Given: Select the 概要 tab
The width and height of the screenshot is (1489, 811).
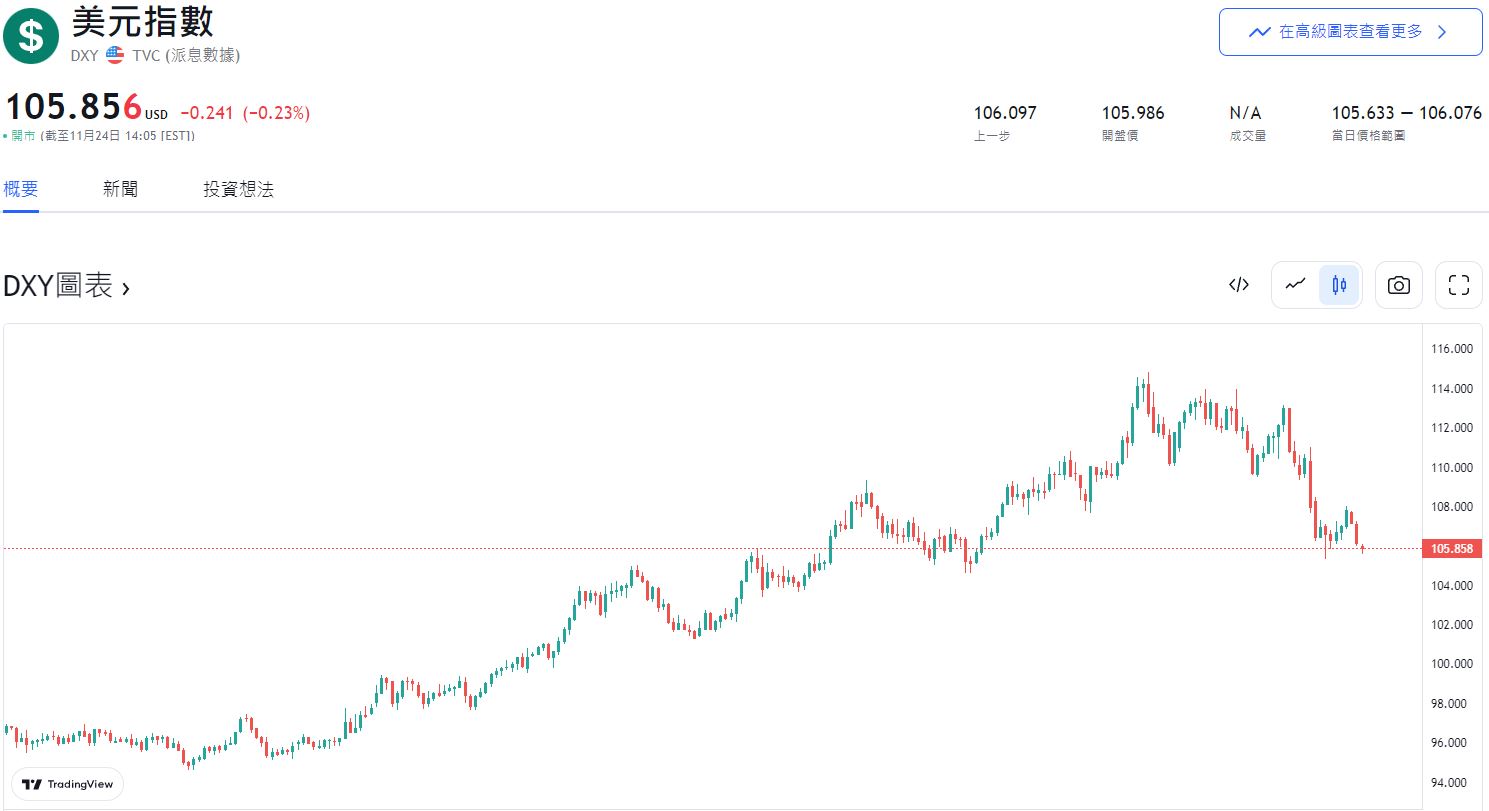Looking at the screenshot, I should coord(21,189).
